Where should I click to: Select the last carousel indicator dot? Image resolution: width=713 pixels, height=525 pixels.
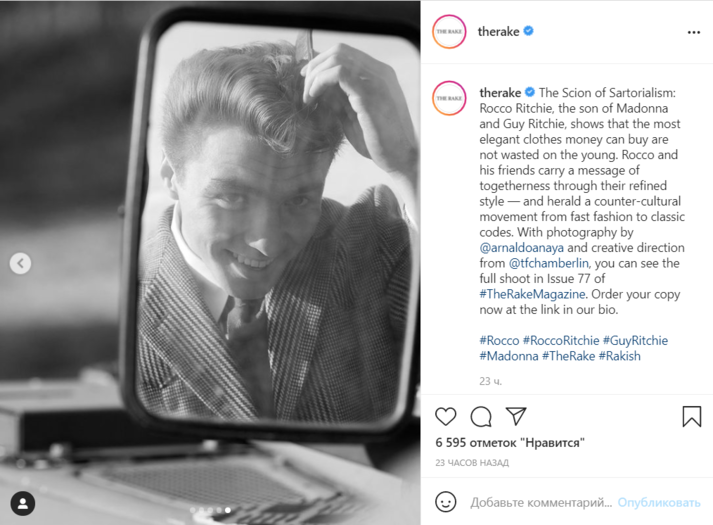[228, 510]
